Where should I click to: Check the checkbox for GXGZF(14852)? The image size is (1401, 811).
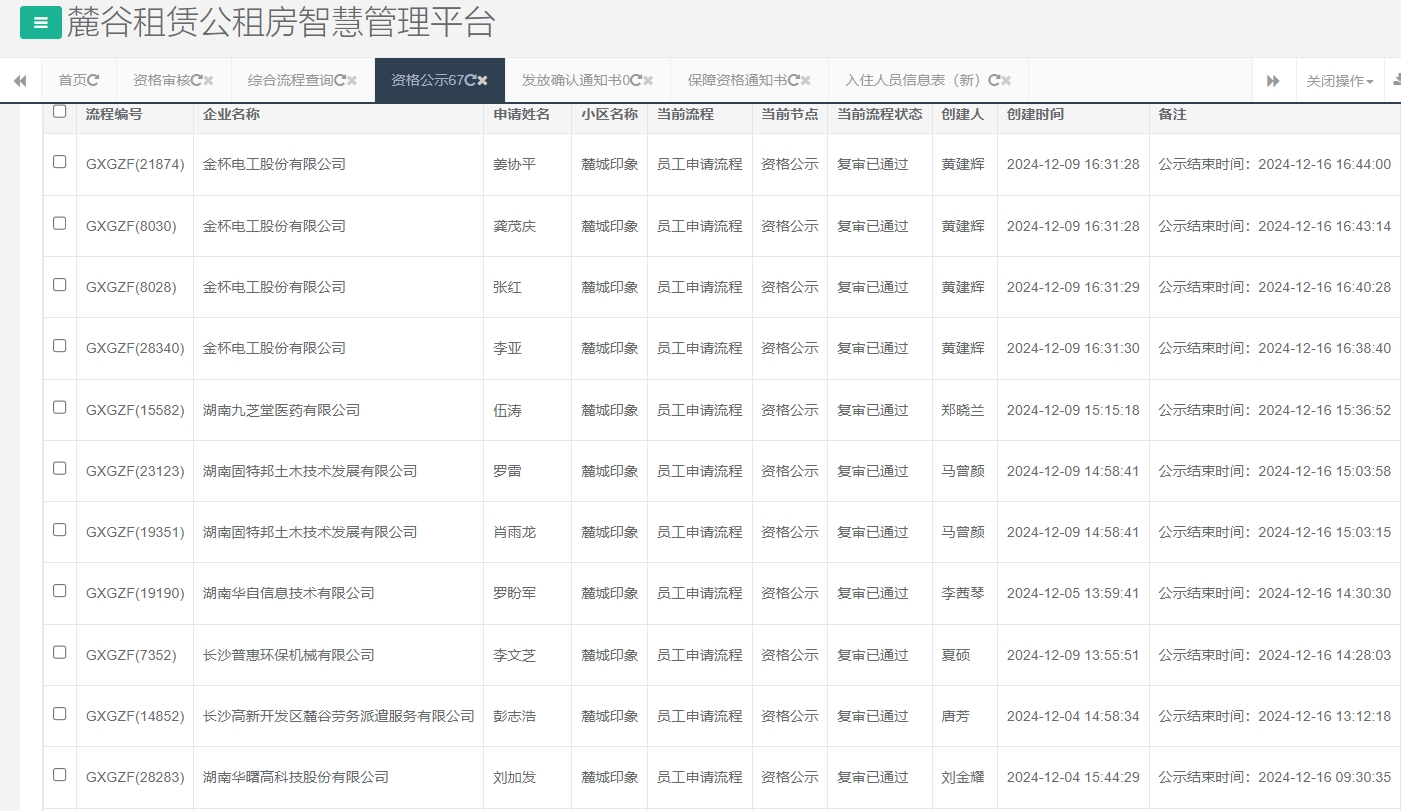(59, 715)
